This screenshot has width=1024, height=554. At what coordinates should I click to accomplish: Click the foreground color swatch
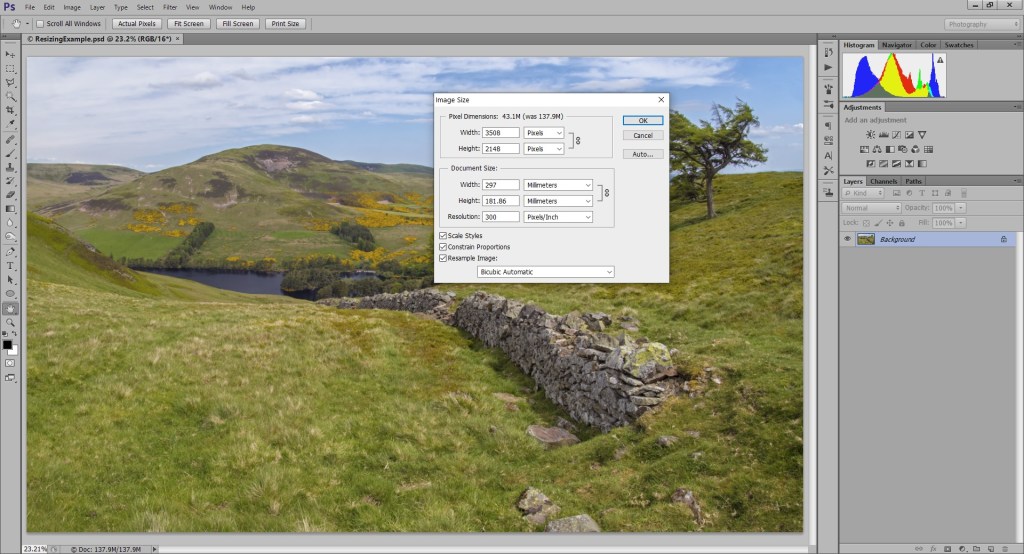click(x=7, y=345)
